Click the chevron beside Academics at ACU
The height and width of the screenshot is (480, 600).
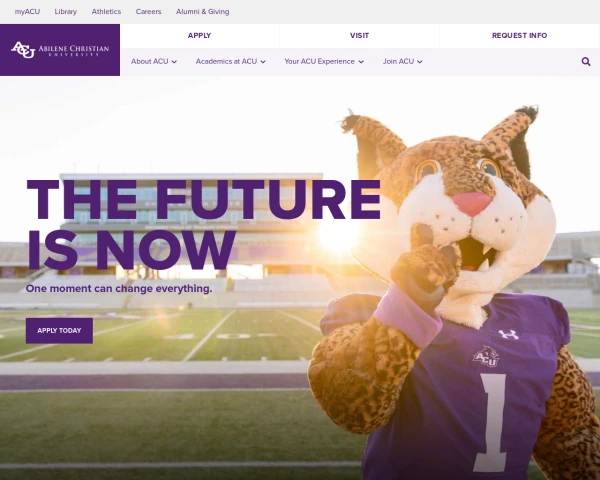(x=263, y=62)
